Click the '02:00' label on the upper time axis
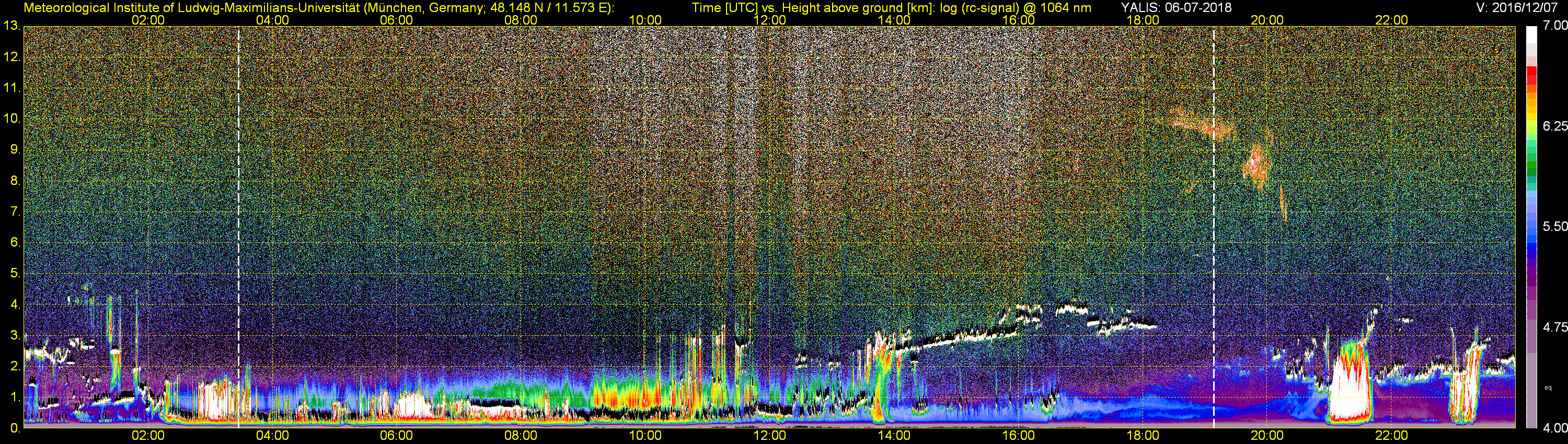 coord(148,20)
